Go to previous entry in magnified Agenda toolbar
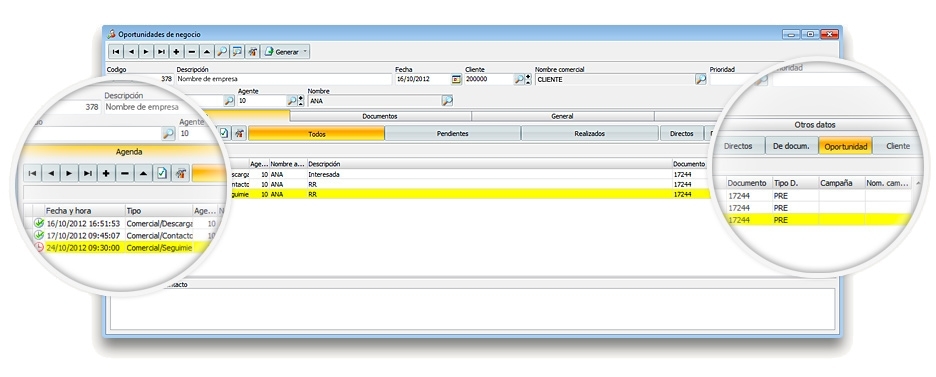936x377 pixels. pos(51,174)
